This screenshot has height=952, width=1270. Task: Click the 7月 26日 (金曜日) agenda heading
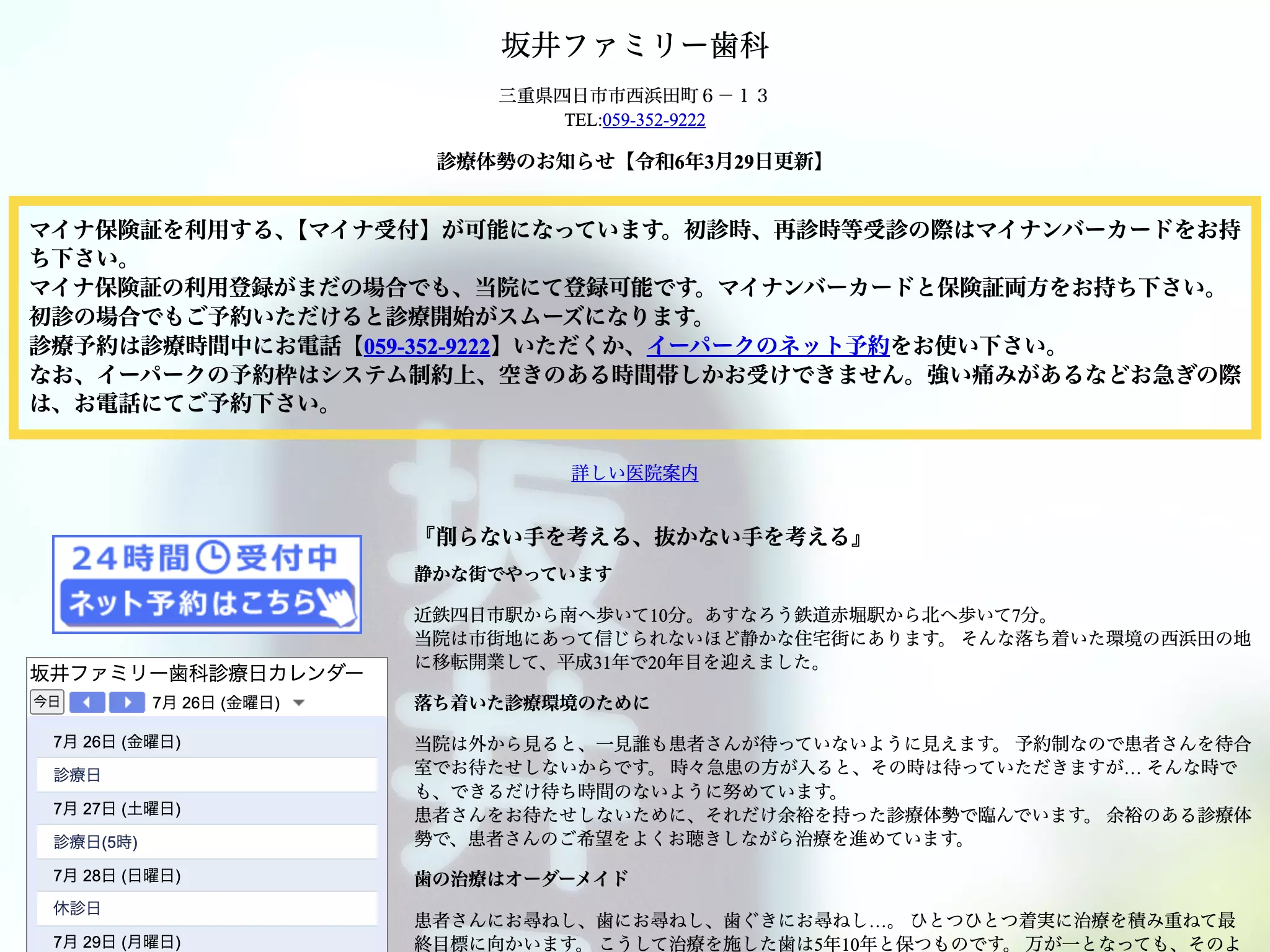click(117, 742)
